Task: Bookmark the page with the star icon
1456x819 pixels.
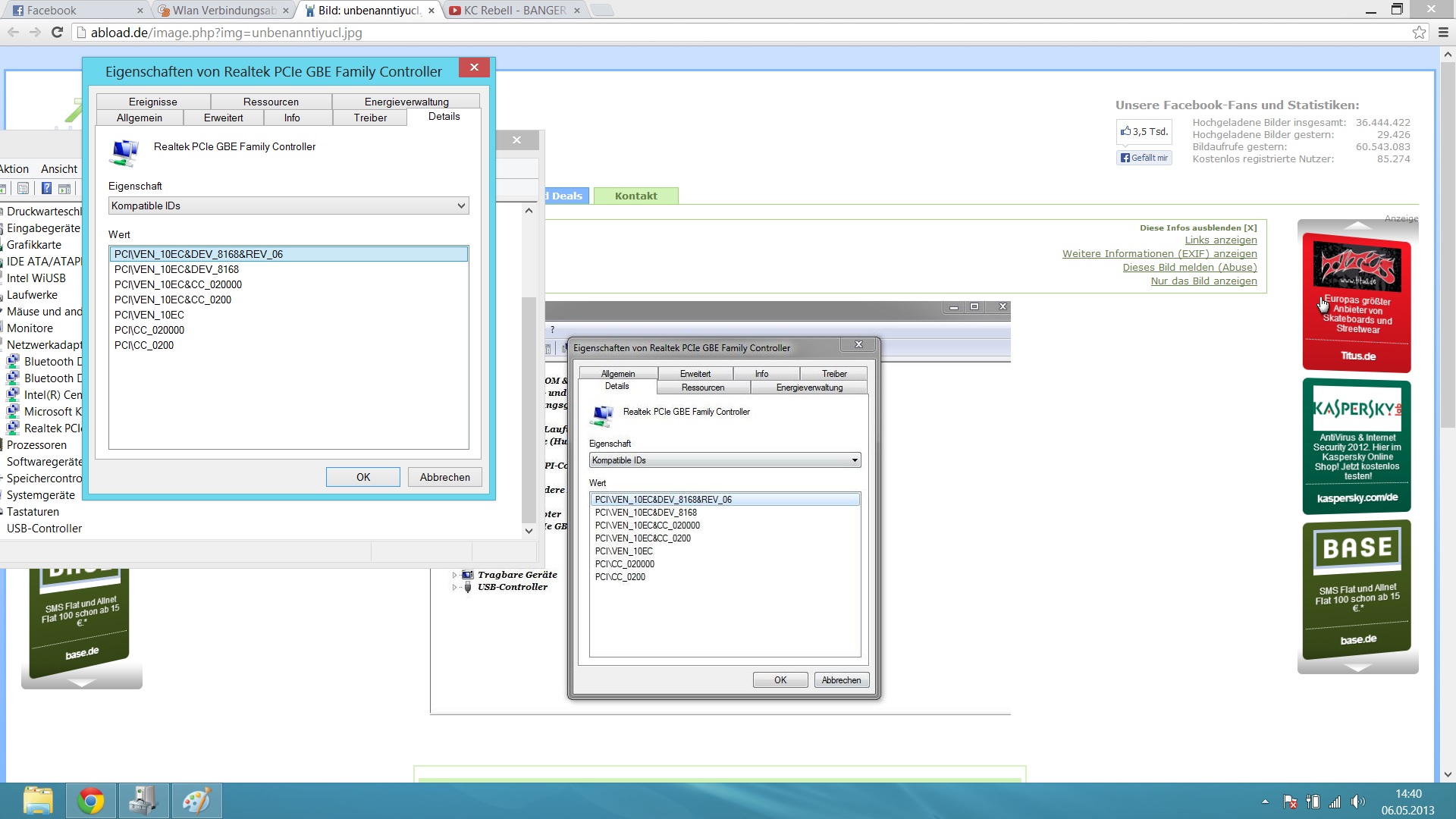Action: click(1419, 33)
